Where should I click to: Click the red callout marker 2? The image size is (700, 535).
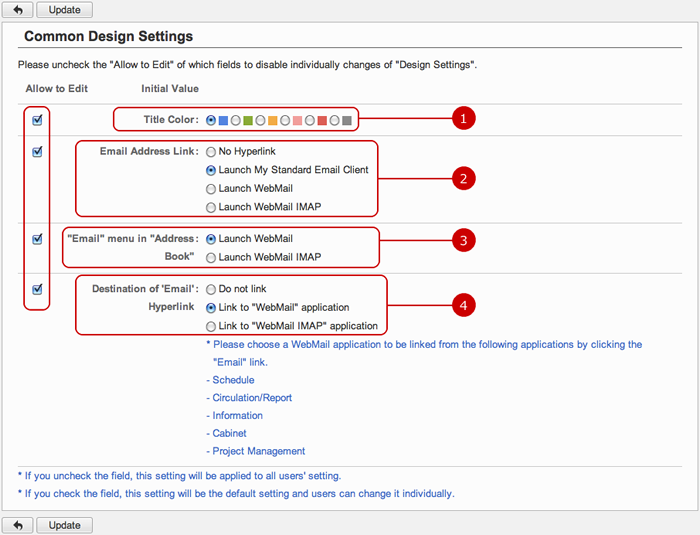[x=461, y=179]
